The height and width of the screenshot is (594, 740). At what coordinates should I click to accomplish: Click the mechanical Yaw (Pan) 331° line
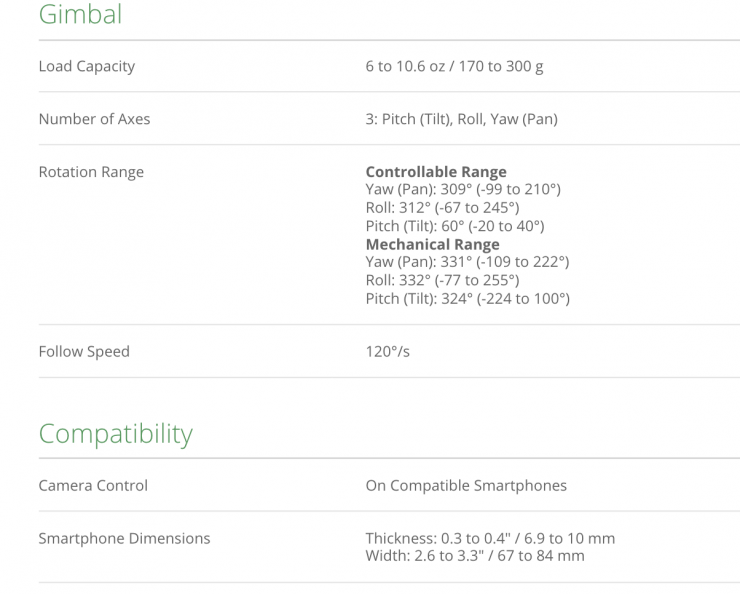point(467,262)
